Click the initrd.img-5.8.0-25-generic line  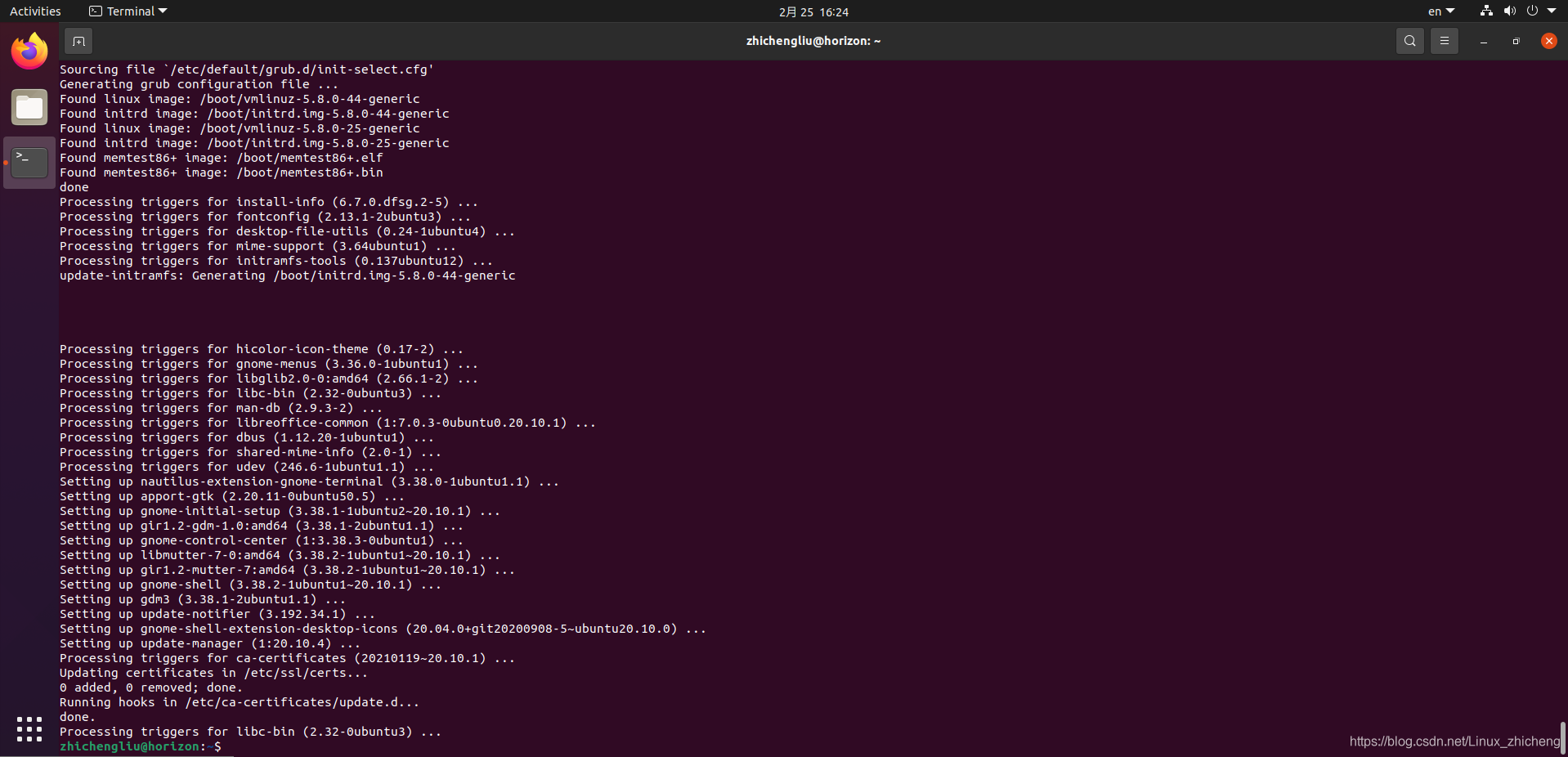[254, 143]
